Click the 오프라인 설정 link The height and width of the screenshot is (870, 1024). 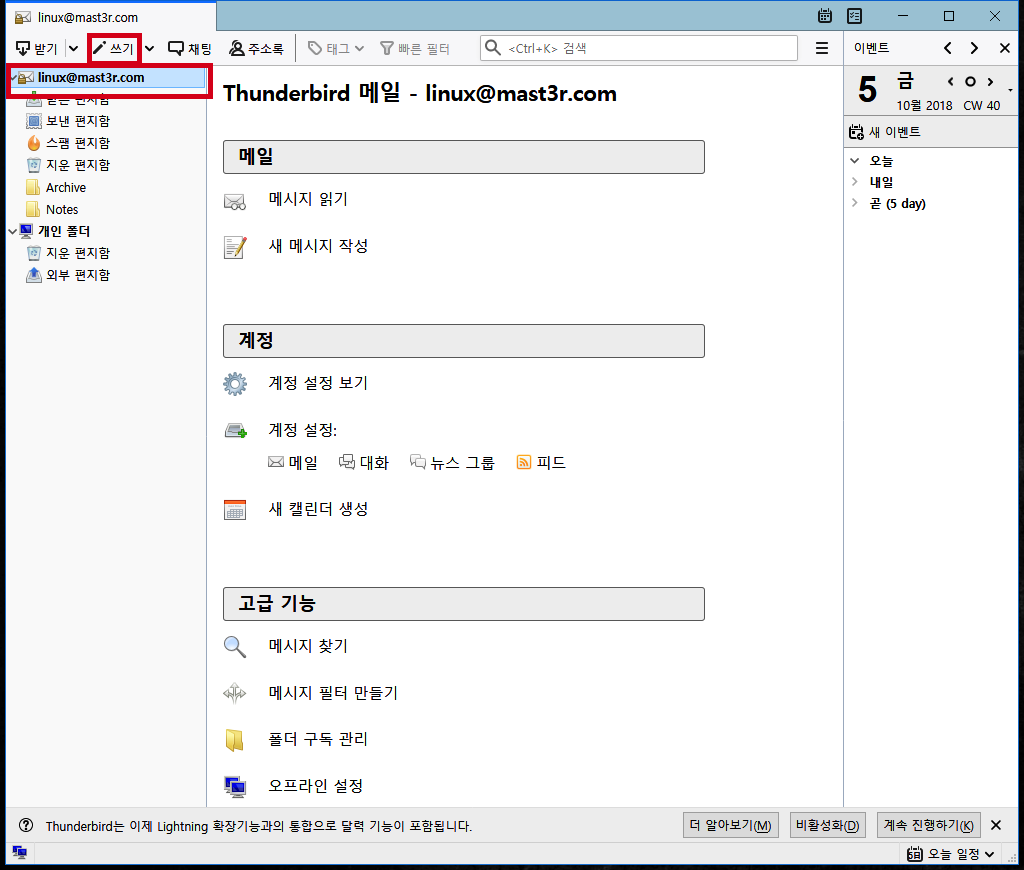(315, 786)
